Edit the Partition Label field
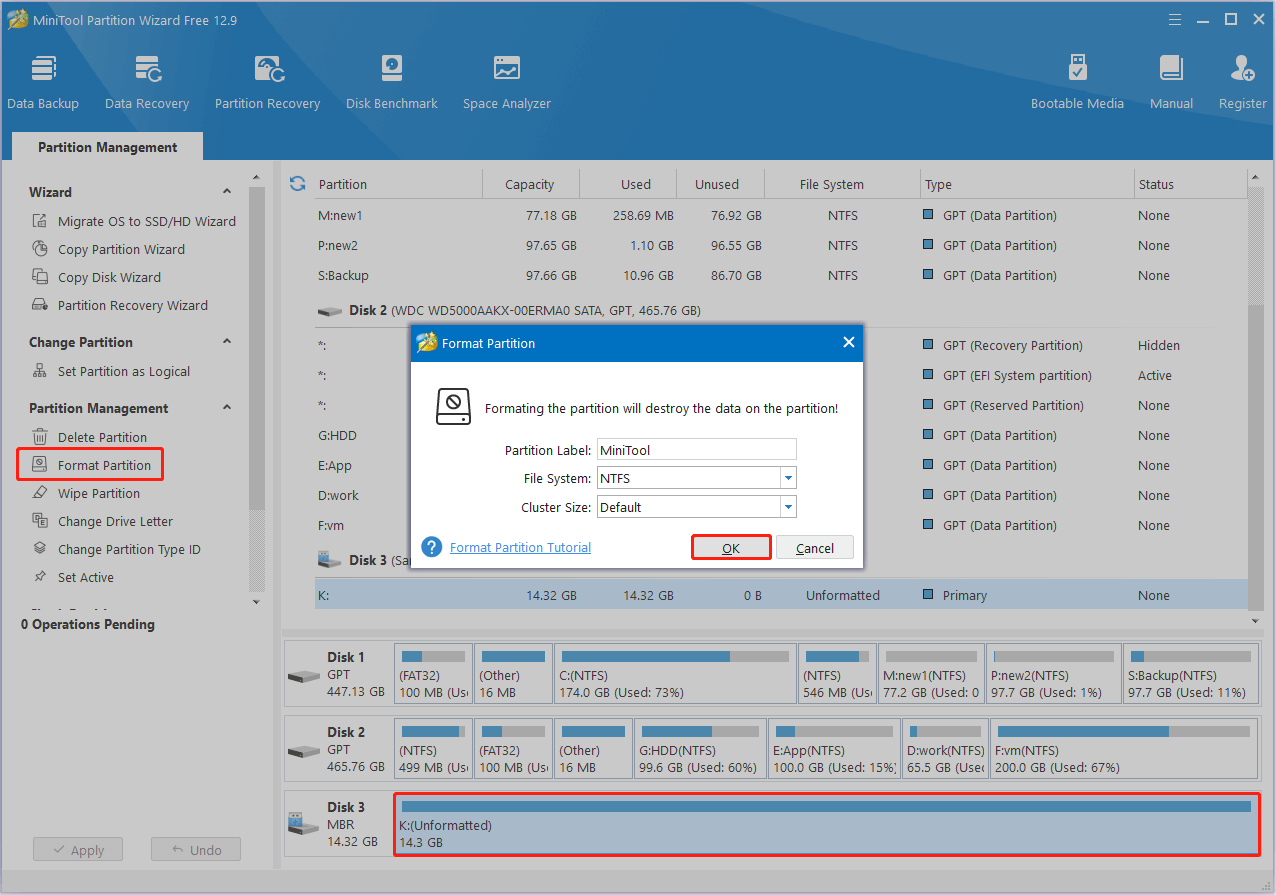This screenshot has height=895, width=1276. (696, 449)
